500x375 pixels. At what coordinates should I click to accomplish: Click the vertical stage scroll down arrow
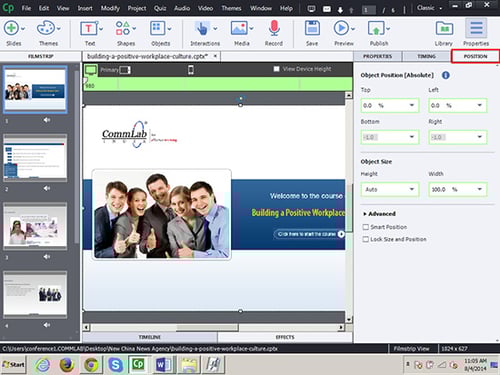(x=349, y=319)
